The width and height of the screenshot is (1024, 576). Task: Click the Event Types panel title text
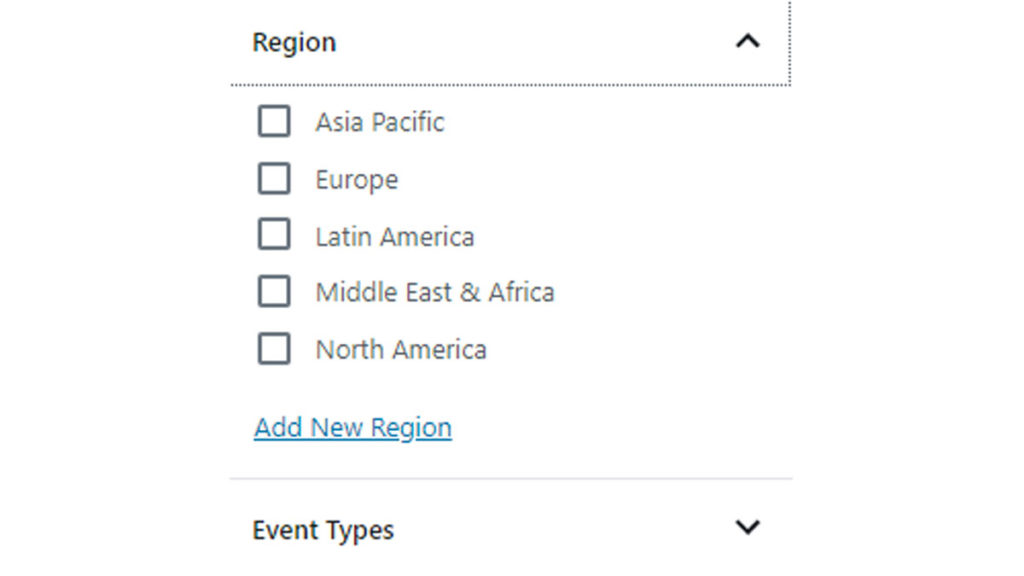pyautogui.click(x=323, y=530)
